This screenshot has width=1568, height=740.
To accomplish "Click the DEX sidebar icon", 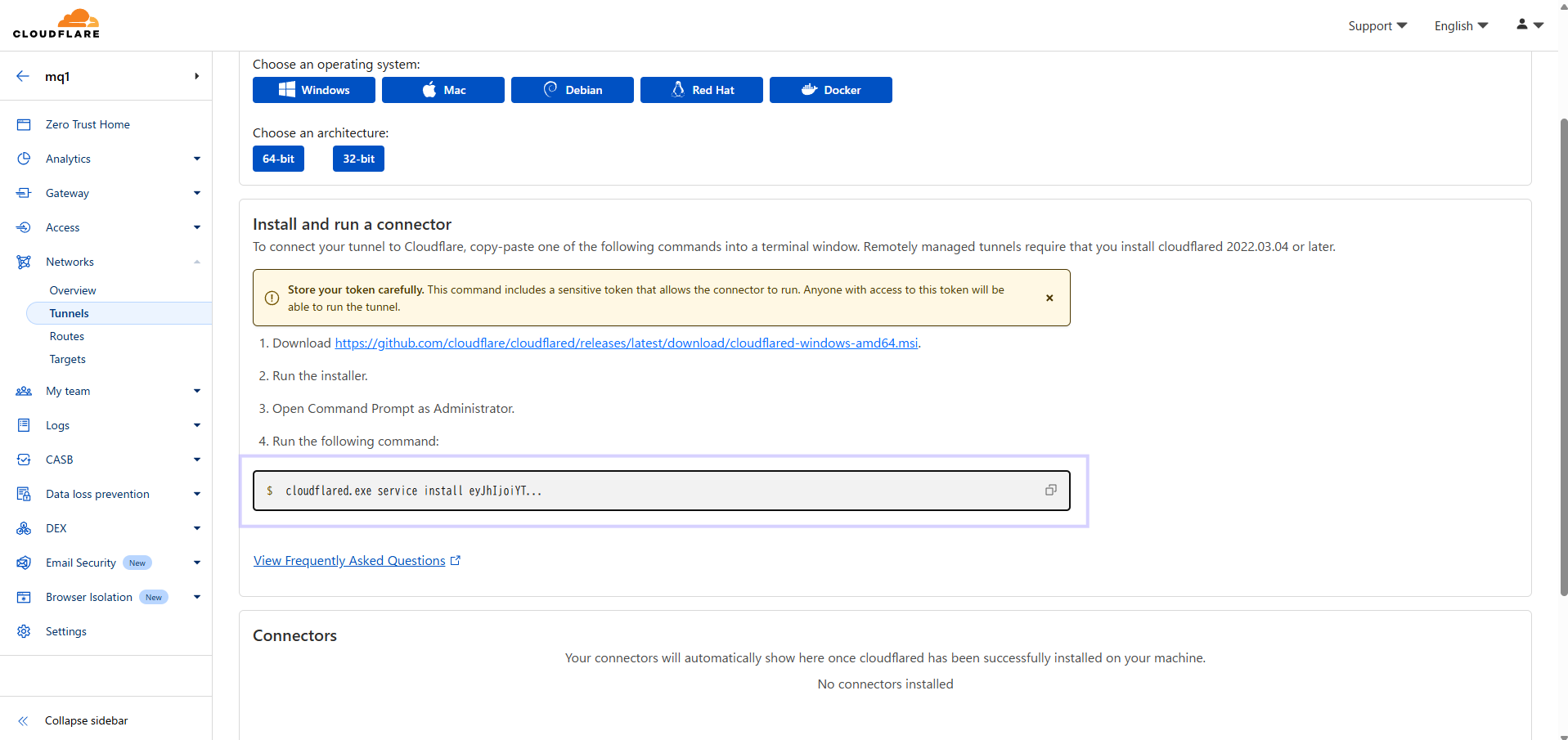I will 24,528.
